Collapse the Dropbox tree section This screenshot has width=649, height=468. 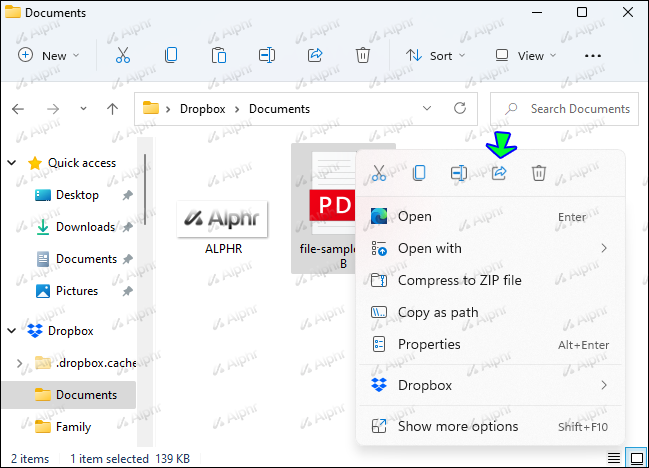12,331
